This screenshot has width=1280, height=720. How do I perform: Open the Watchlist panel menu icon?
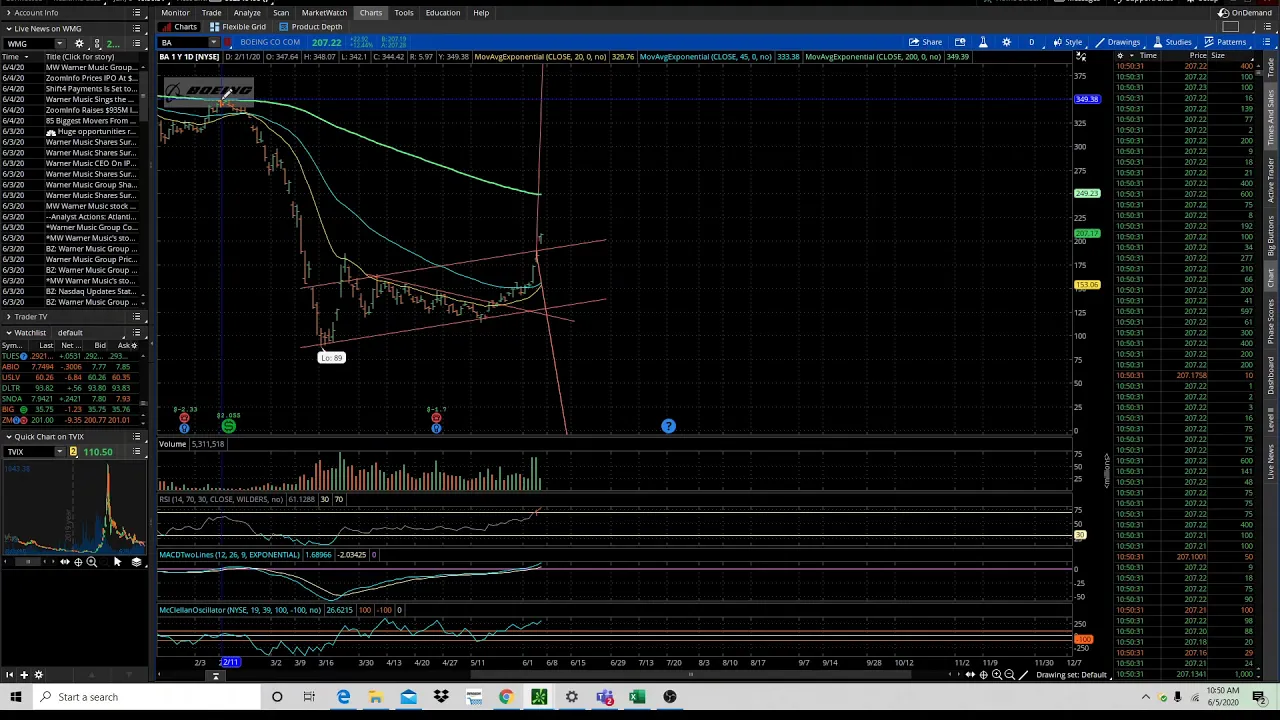pyautogui.click(x=137, y=333)
